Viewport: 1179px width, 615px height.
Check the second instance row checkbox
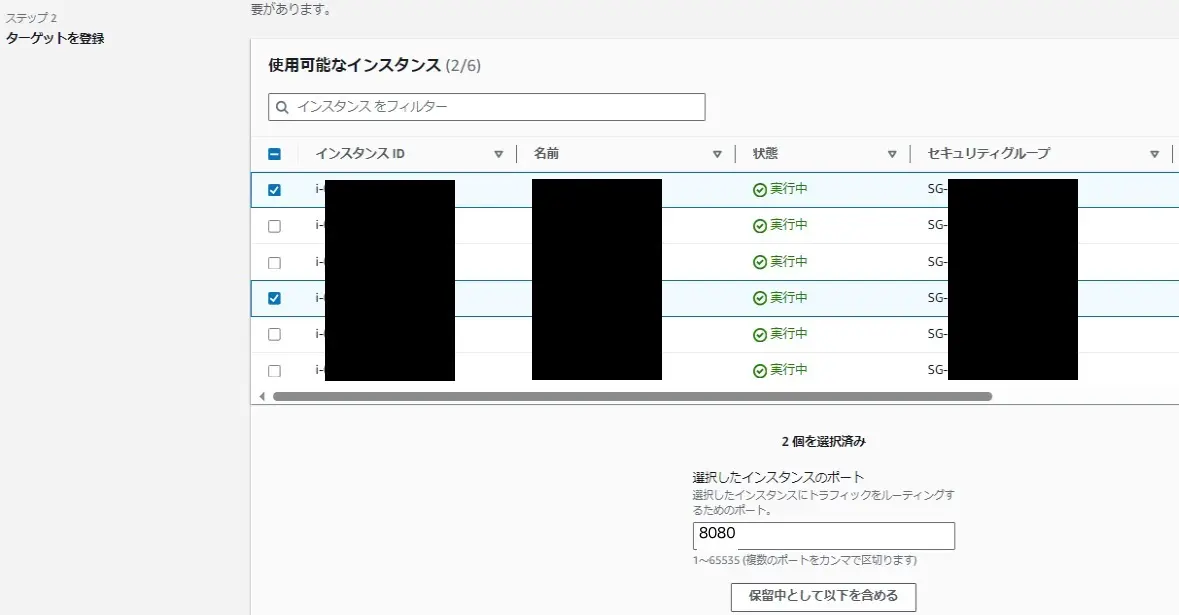click(274, 225)
